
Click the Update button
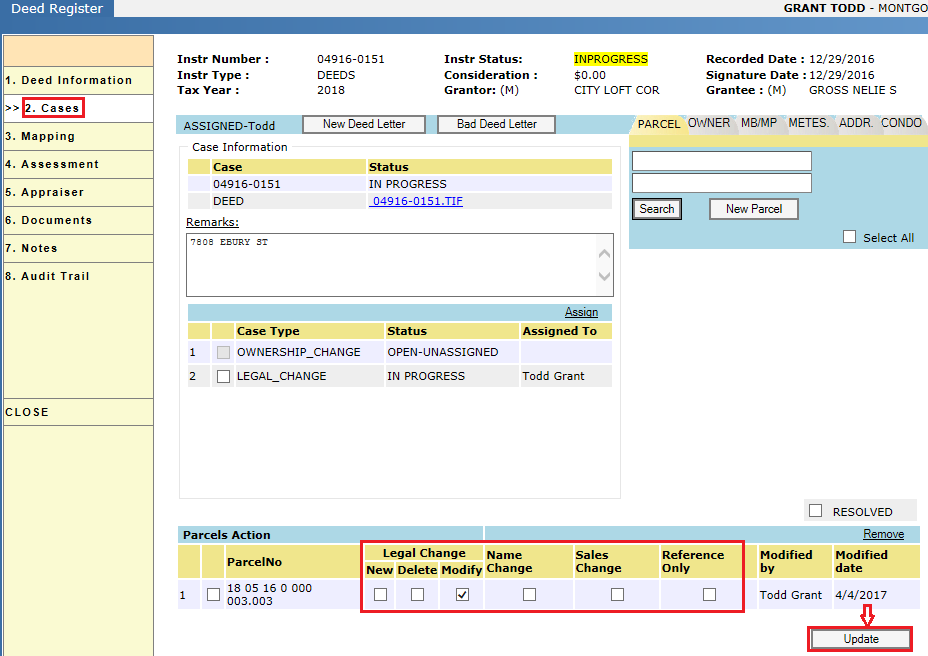[861, 639]
